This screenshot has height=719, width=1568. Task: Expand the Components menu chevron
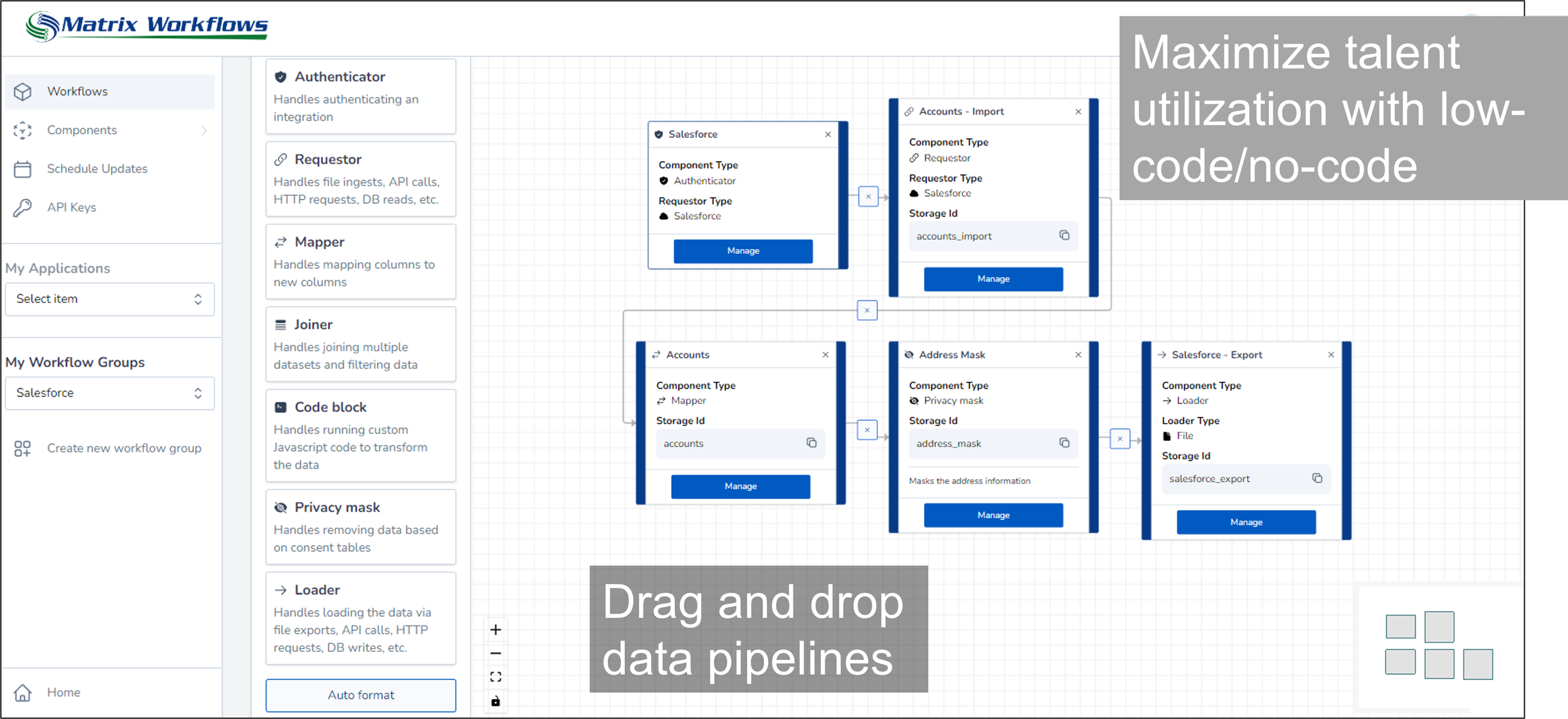point(204,130)
